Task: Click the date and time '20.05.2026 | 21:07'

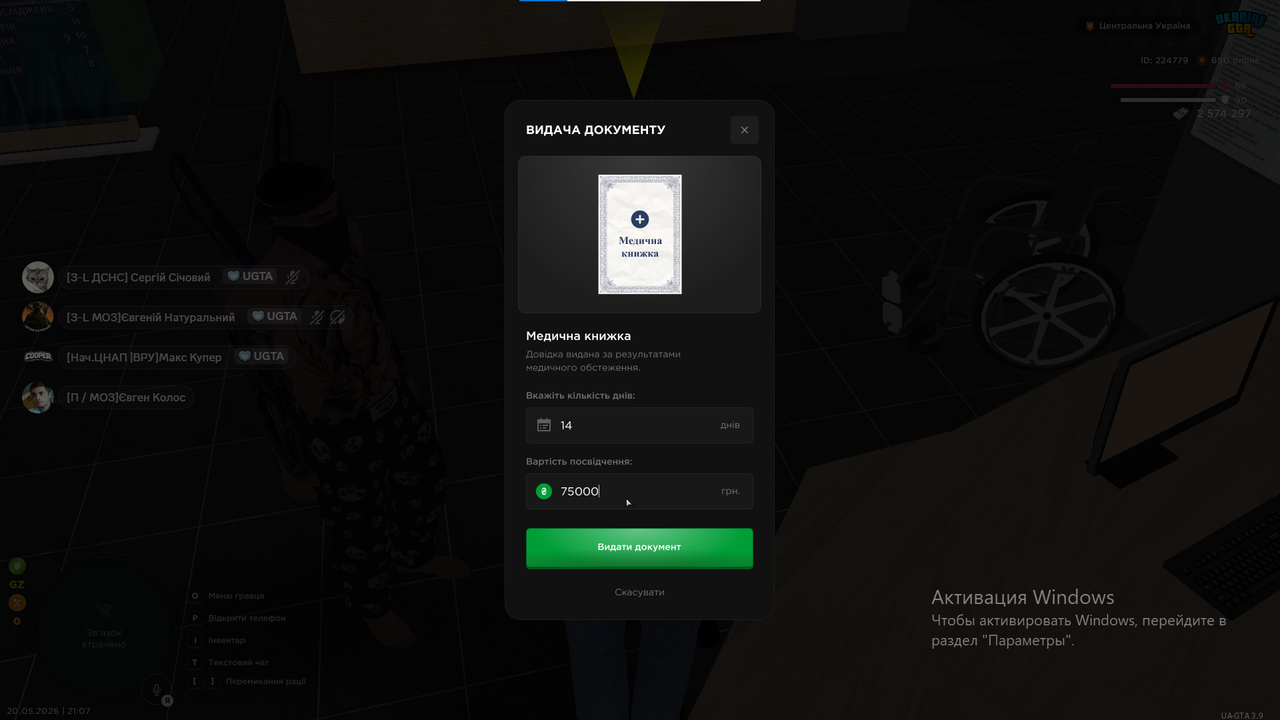Action: point(48,711)
